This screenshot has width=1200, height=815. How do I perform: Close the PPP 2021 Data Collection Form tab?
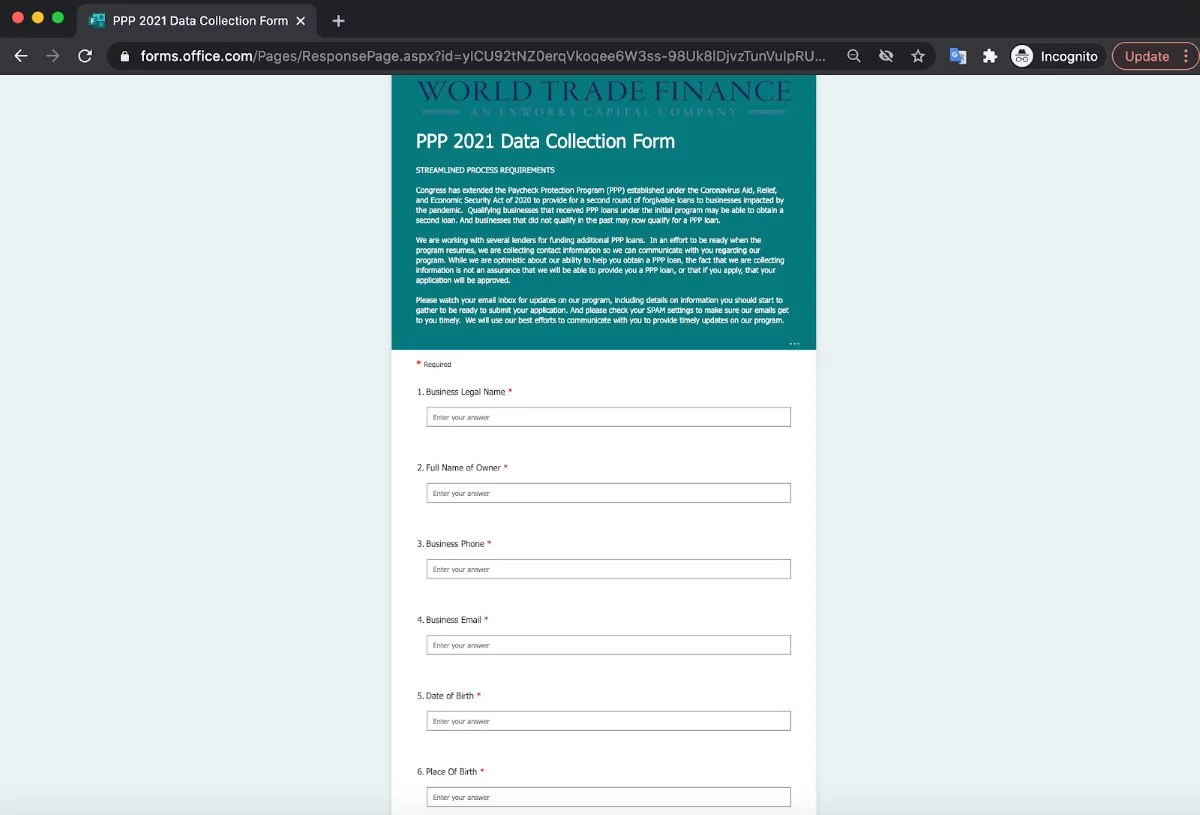[x=301, y=20]
